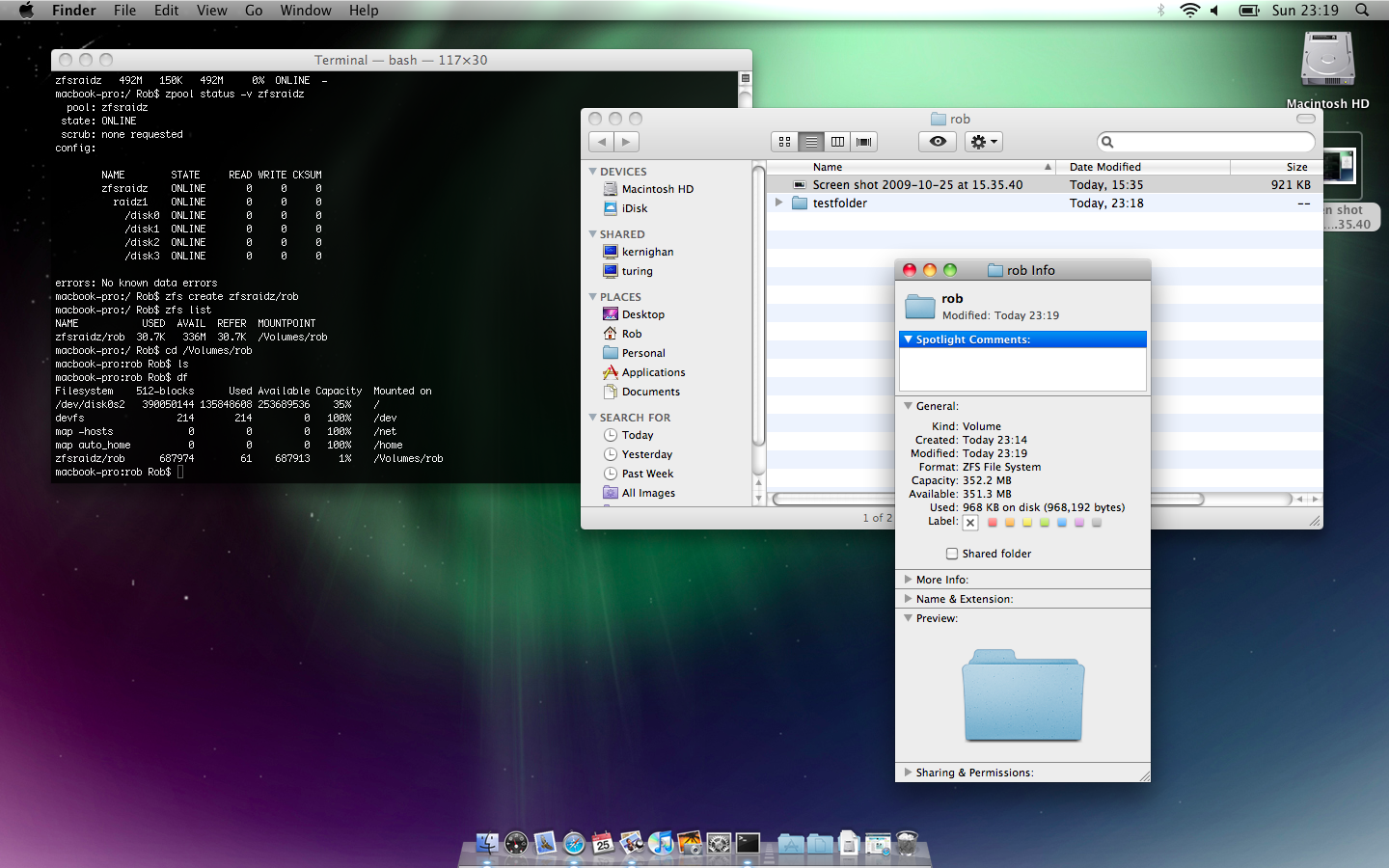Expand the More Info section
Image resolution: width=1389 pixels, height=868 pixels.
pos(908,580)
